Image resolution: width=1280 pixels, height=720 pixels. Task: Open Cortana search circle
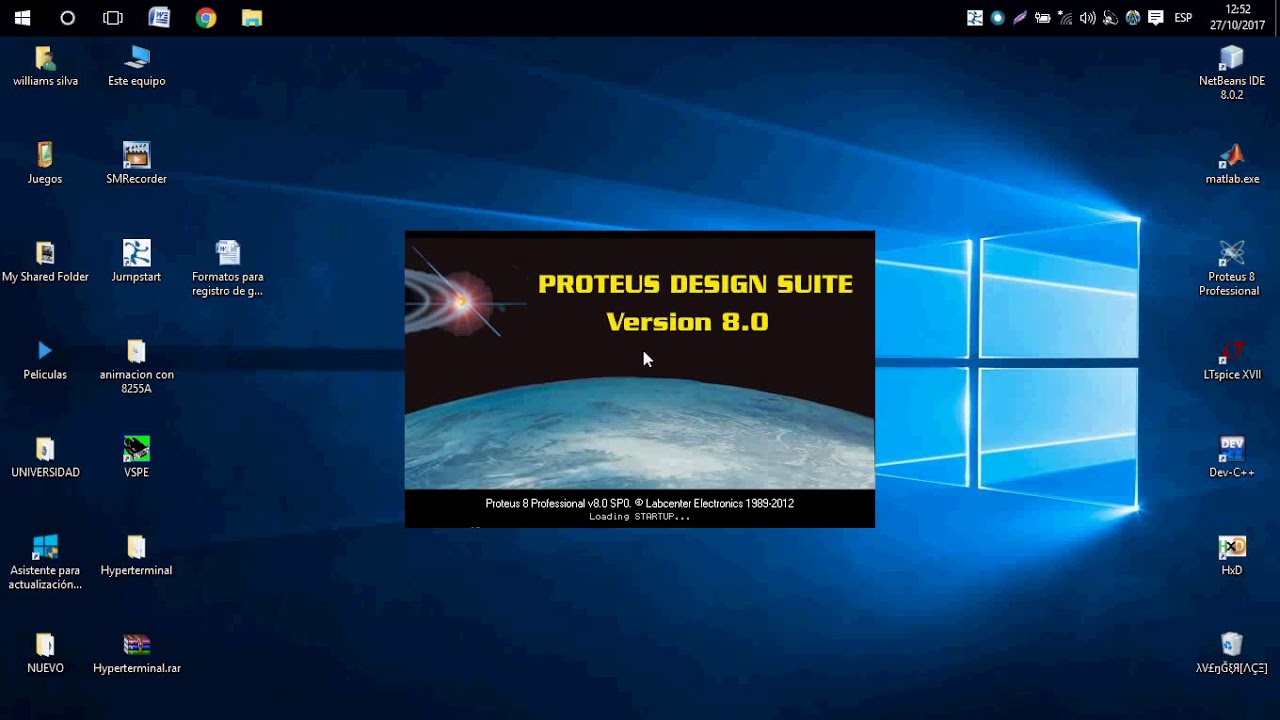(x=68, y=18)
